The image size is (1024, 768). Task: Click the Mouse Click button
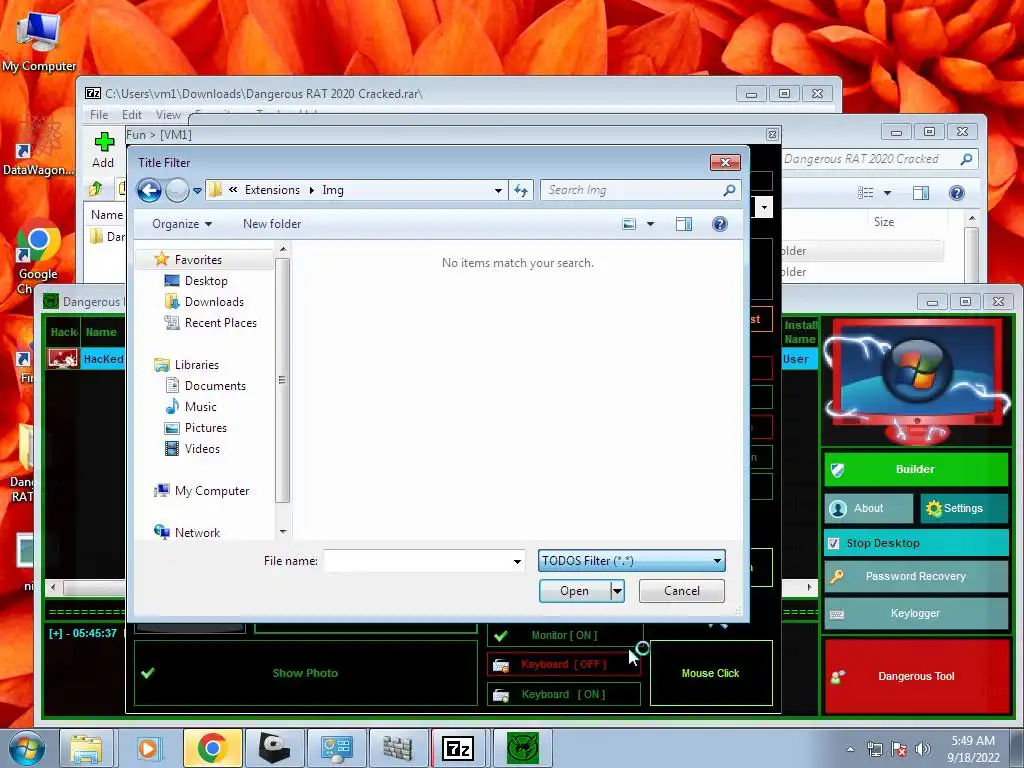pyautogui.click(x=711, y=673)
